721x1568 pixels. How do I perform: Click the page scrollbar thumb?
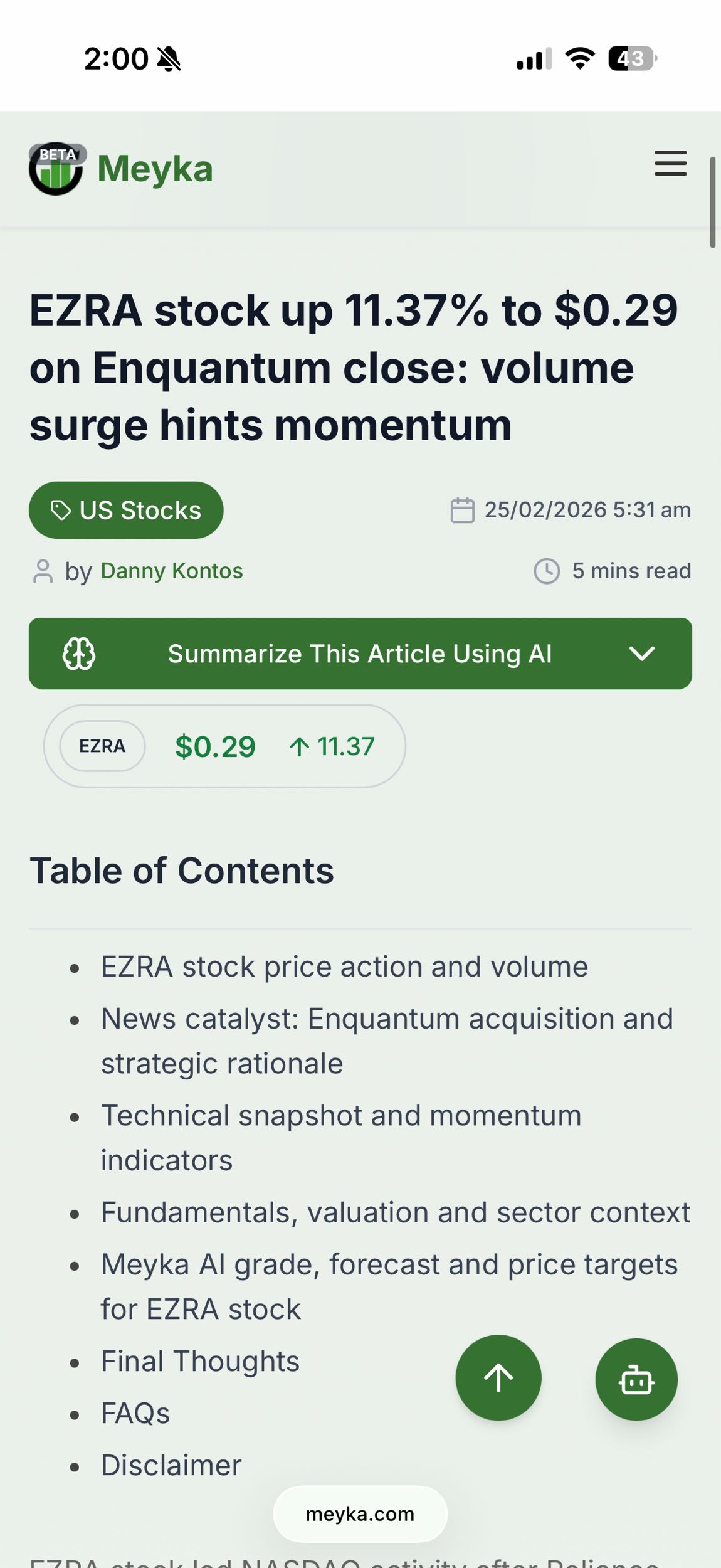(x=712, y=202)
